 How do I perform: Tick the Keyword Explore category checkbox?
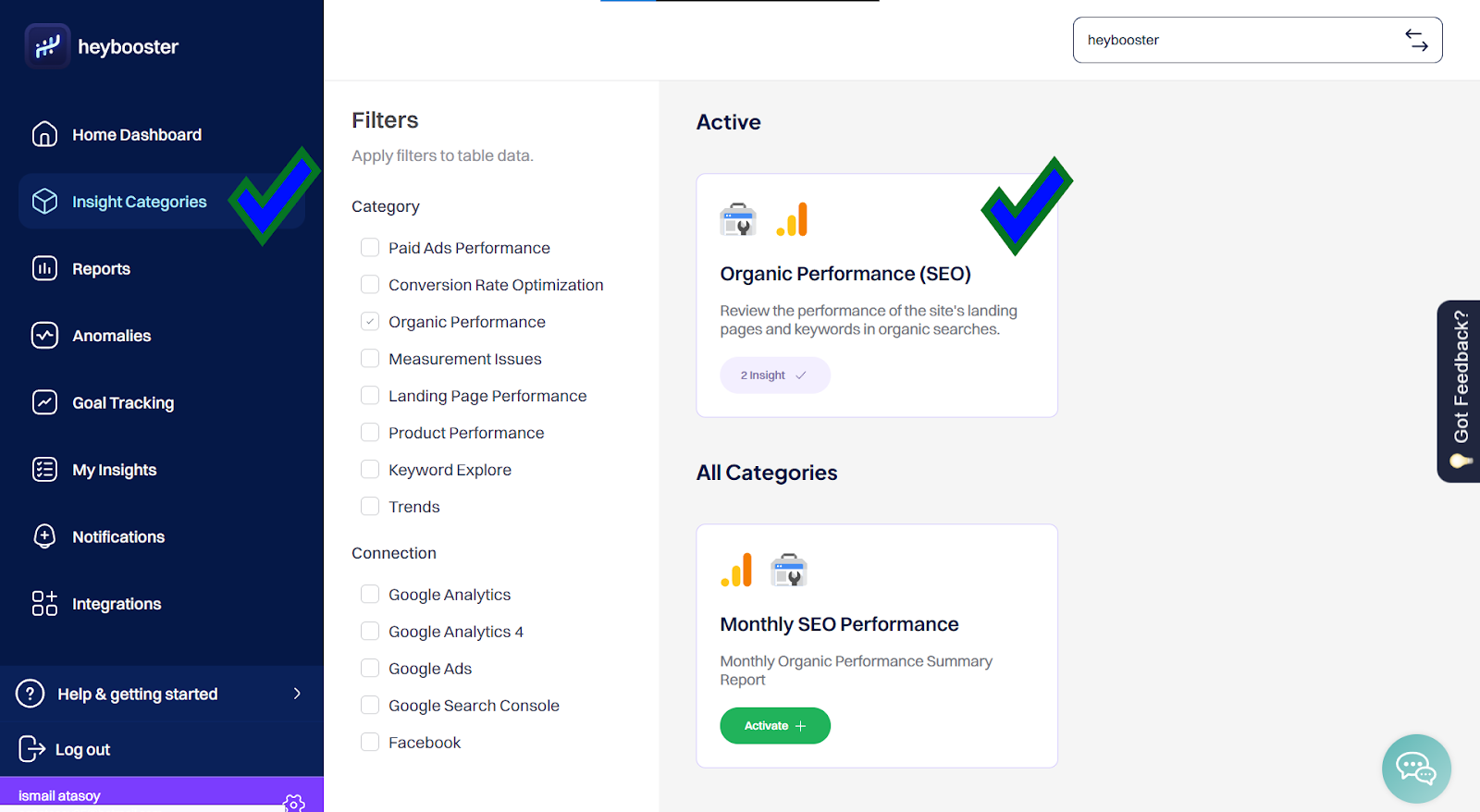[x=370, y=470]
